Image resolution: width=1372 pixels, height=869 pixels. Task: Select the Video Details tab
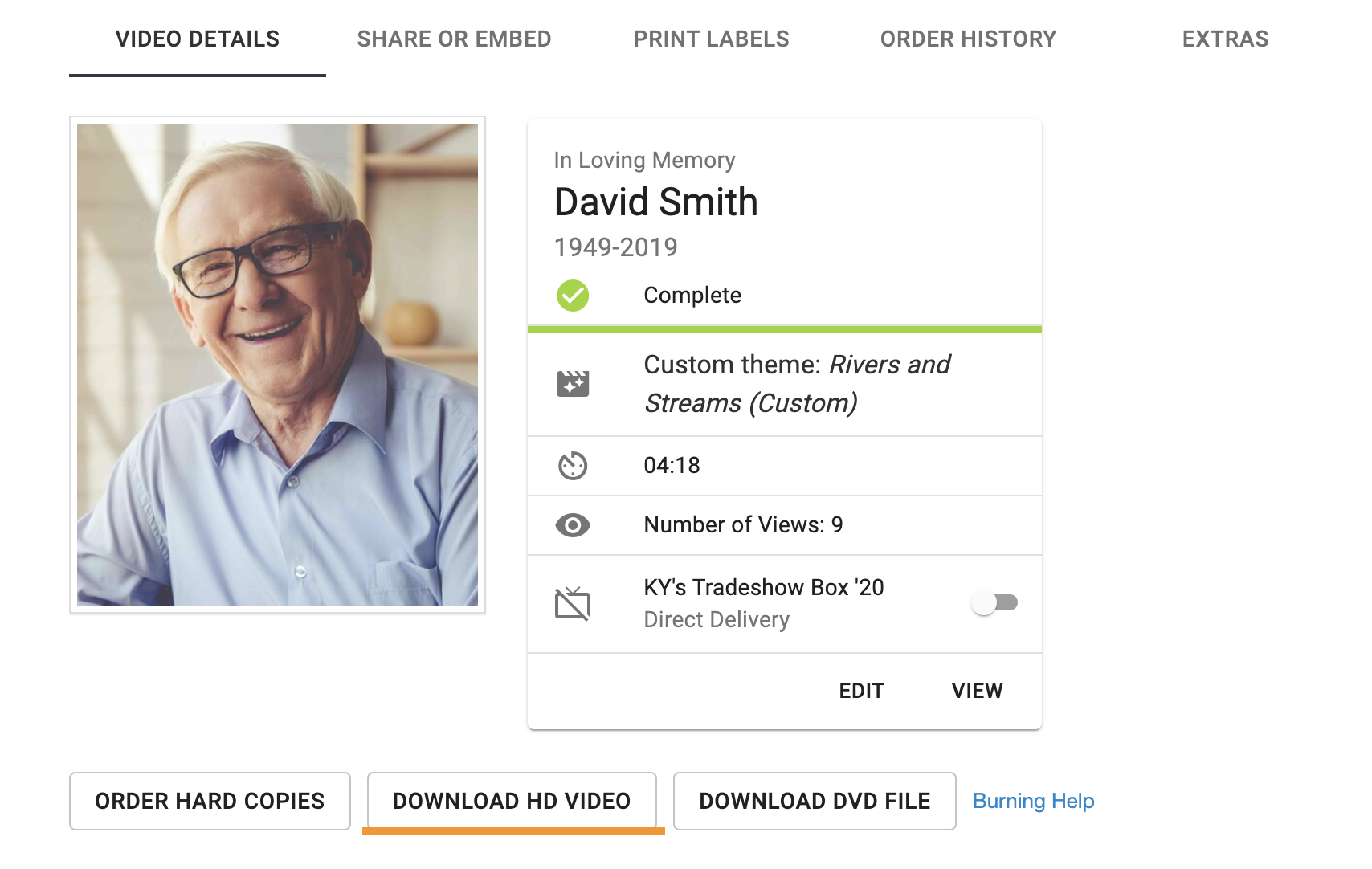198,39
